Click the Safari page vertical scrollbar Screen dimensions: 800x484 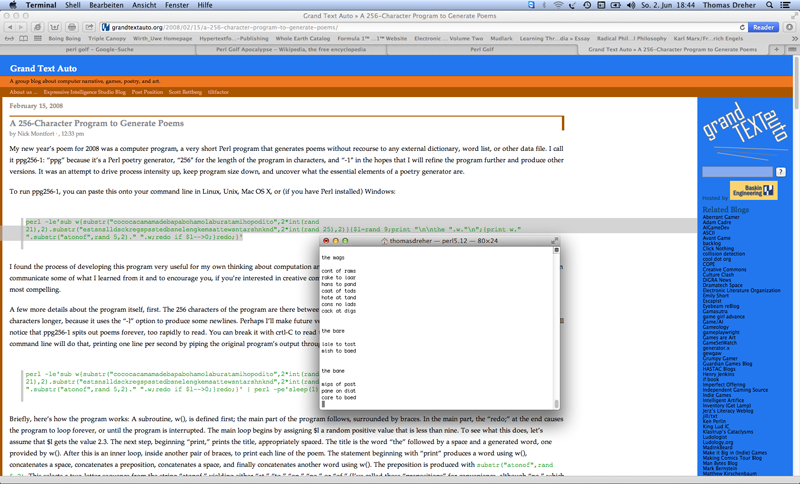click(796, 82)
